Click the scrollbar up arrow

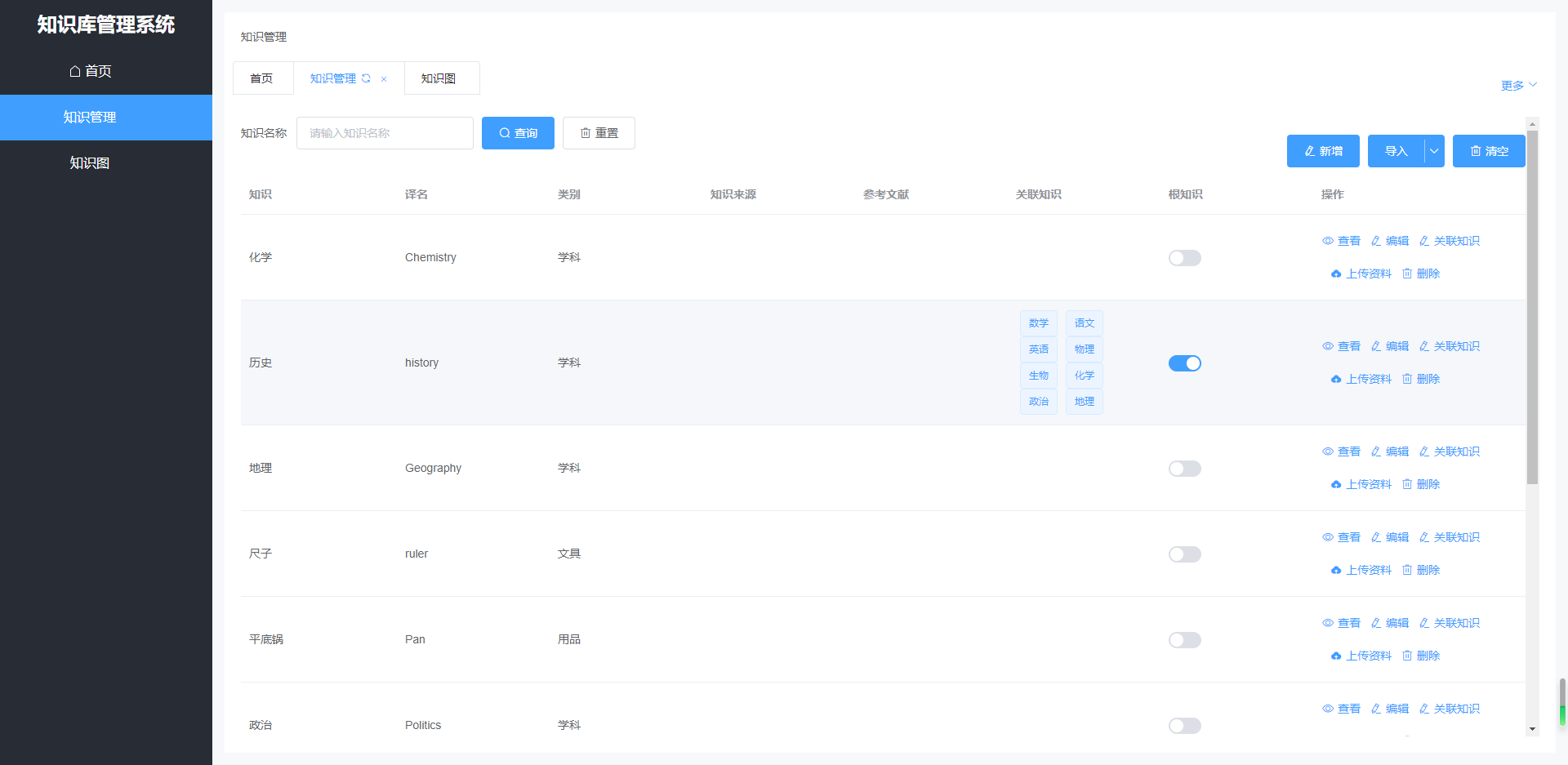[x=1533, y=124]
